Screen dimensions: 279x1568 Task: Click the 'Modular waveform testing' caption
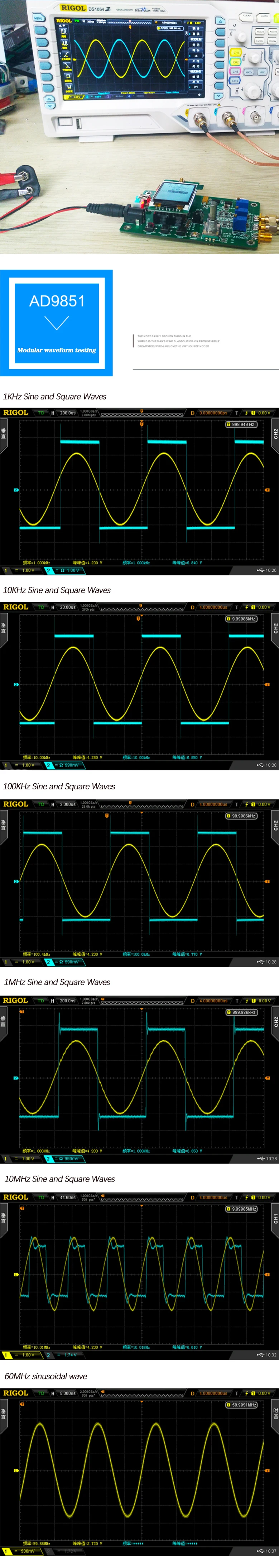coord(57,350)
